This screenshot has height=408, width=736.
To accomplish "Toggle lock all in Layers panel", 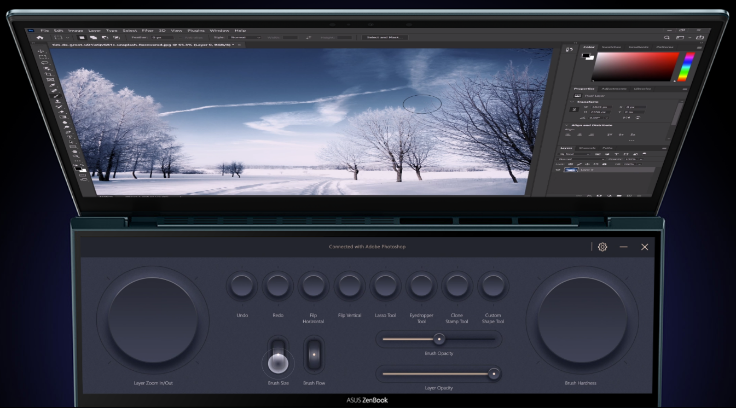I will [604, 164].
